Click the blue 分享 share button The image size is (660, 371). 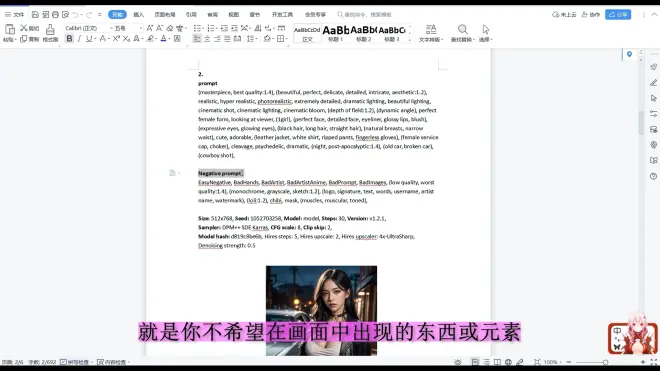tap(618, 15)
